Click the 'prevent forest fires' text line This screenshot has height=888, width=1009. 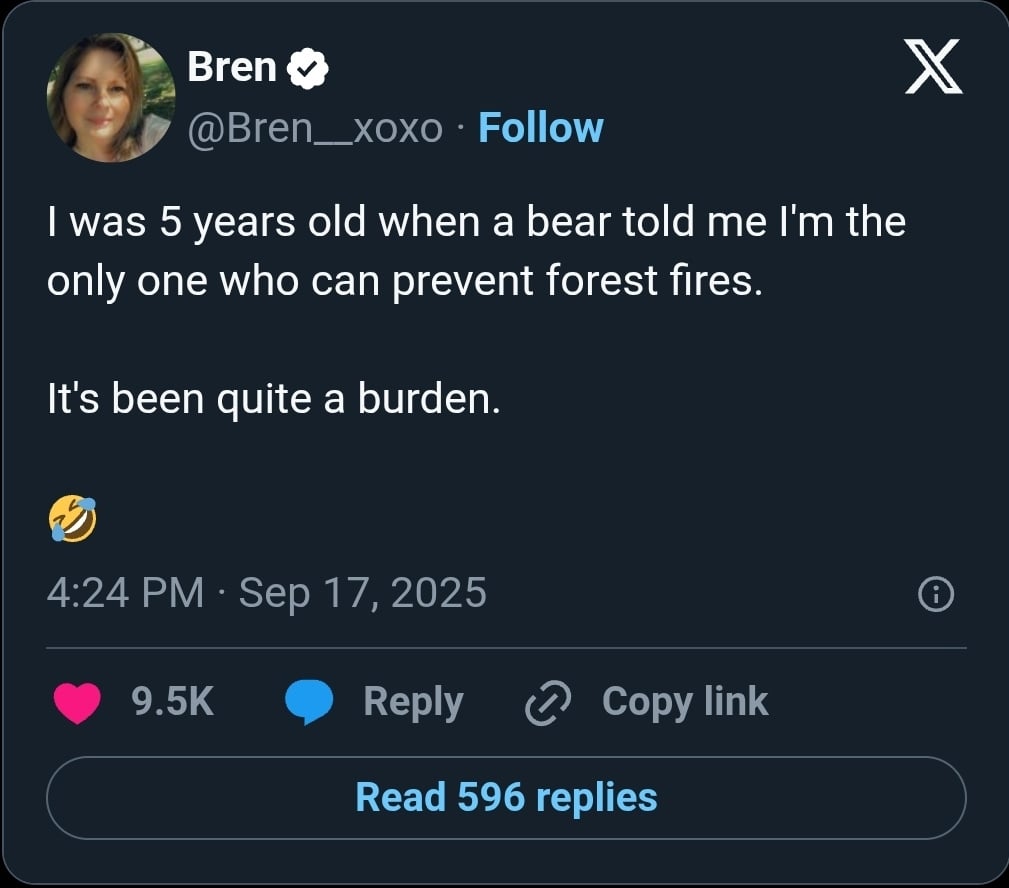pos(405,281)
